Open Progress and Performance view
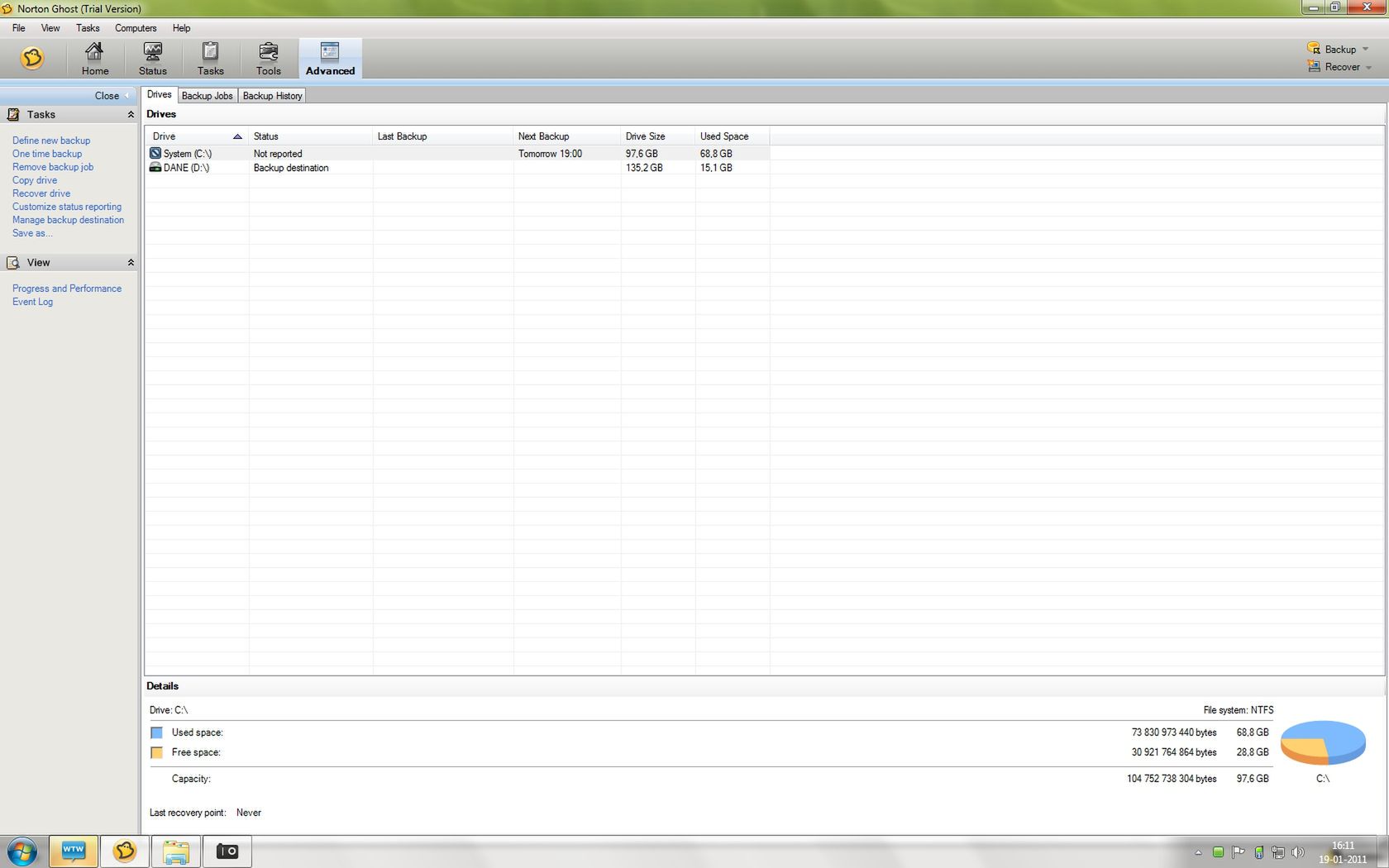 click(67, 289)
